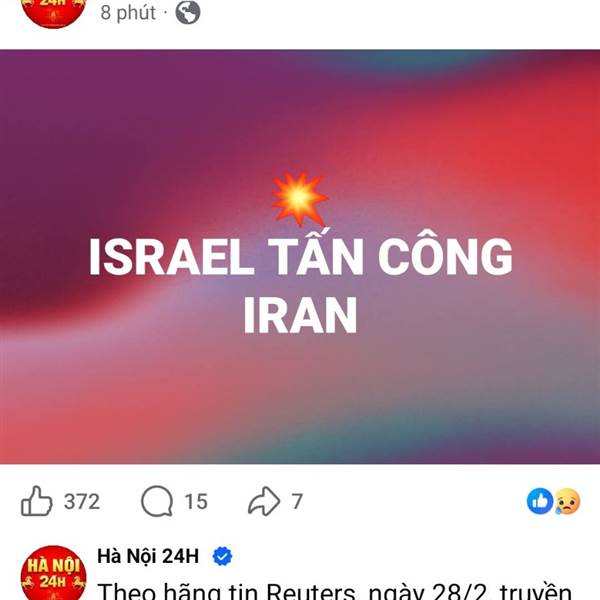
Task: Click the Hà Nội 24H name
Action: click(x=148, y=556)
